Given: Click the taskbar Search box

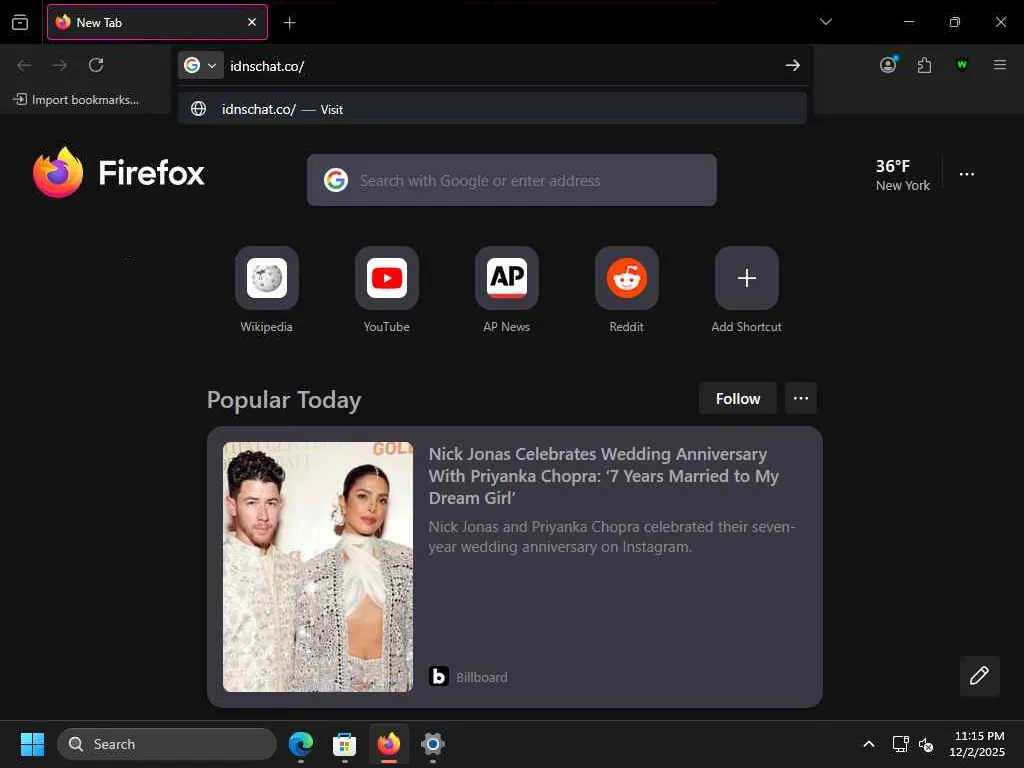Looking at the screenshot, I should coord(167,744).
